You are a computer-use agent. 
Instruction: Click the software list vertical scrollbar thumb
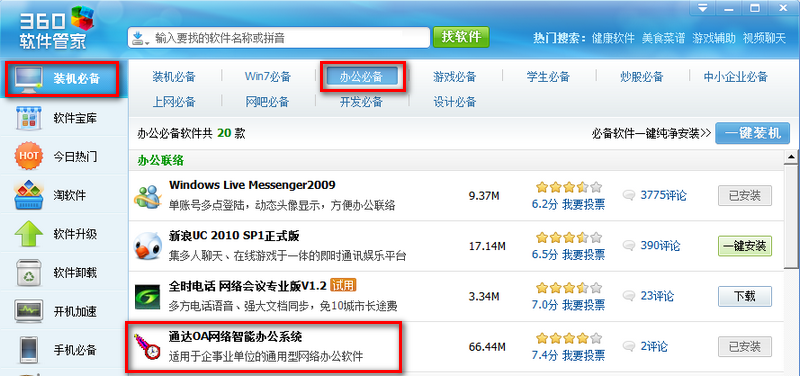click(x=791, y=215)
